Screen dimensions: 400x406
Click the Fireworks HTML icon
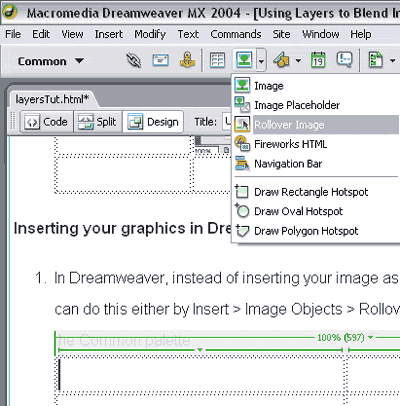[x=242, y=143]
